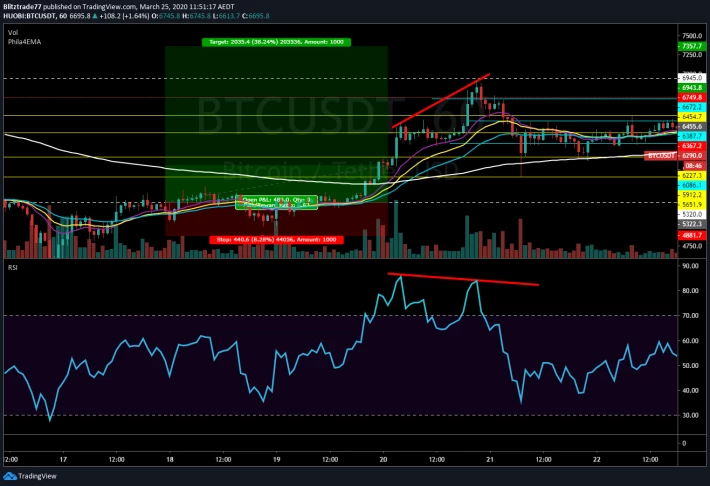Click the 30.00 RSI axis value
This screenshot has width=710, height=486.
[x=691, y=415]
